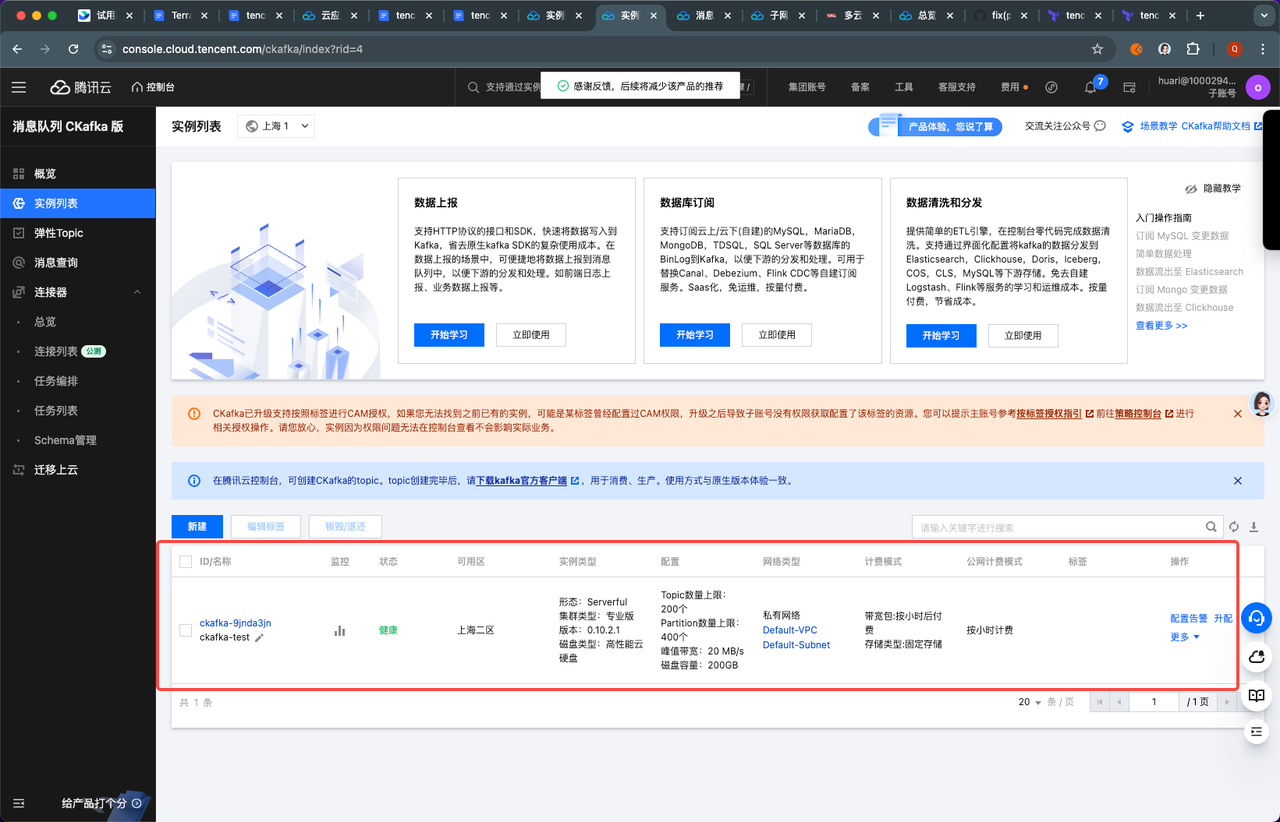Open the card icon next to the bell

coord(1130,87)
